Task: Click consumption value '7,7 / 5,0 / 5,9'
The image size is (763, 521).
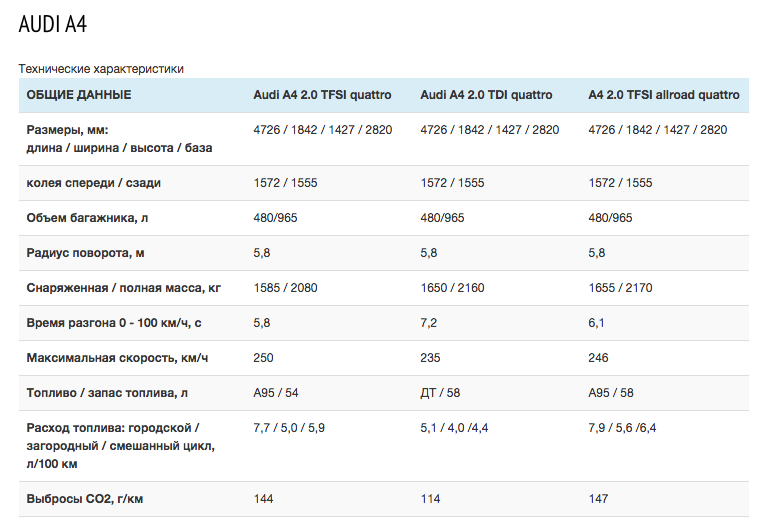Action: click(x=289, y=428)
